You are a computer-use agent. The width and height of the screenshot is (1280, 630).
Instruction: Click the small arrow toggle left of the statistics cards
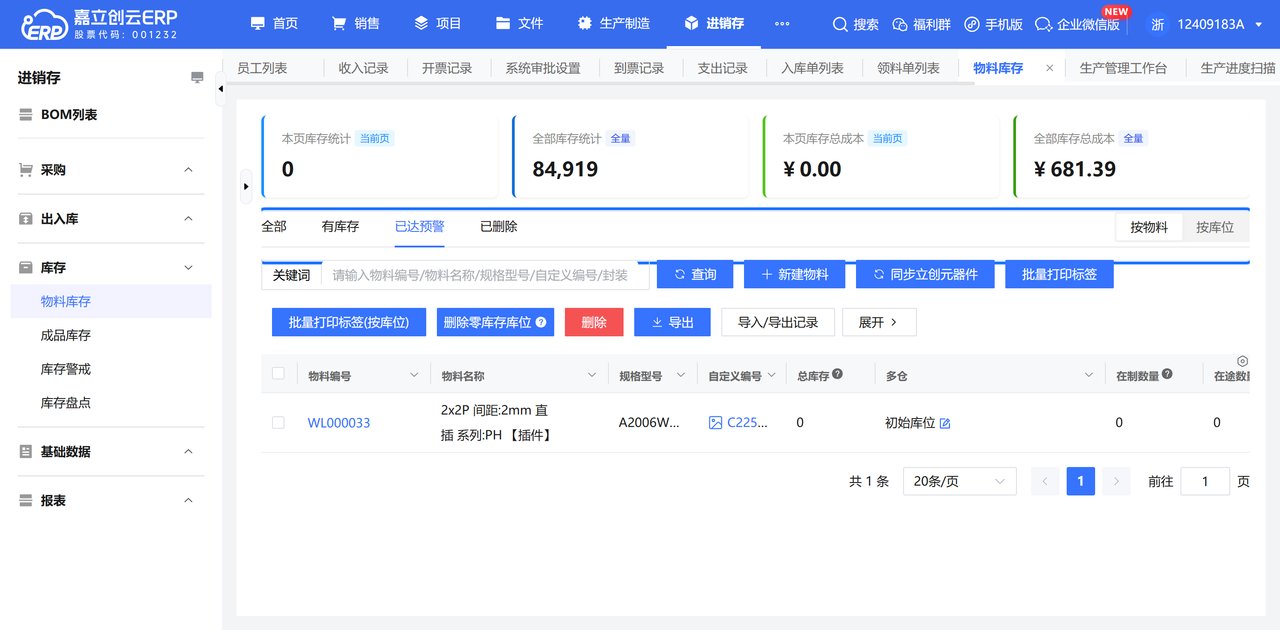click(x=246, y=186)
